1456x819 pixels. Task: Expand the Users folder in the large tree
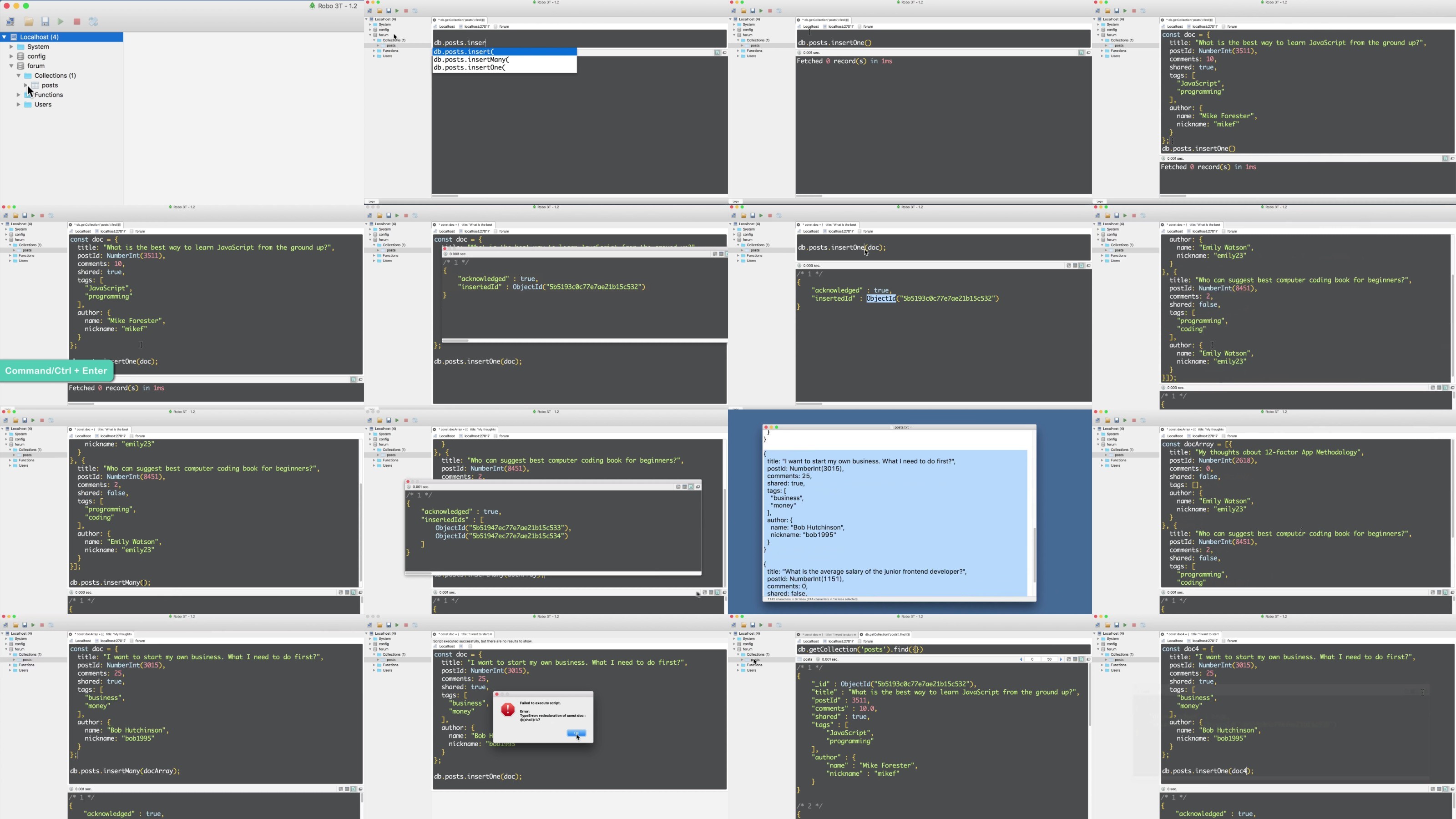pos(19,105)
